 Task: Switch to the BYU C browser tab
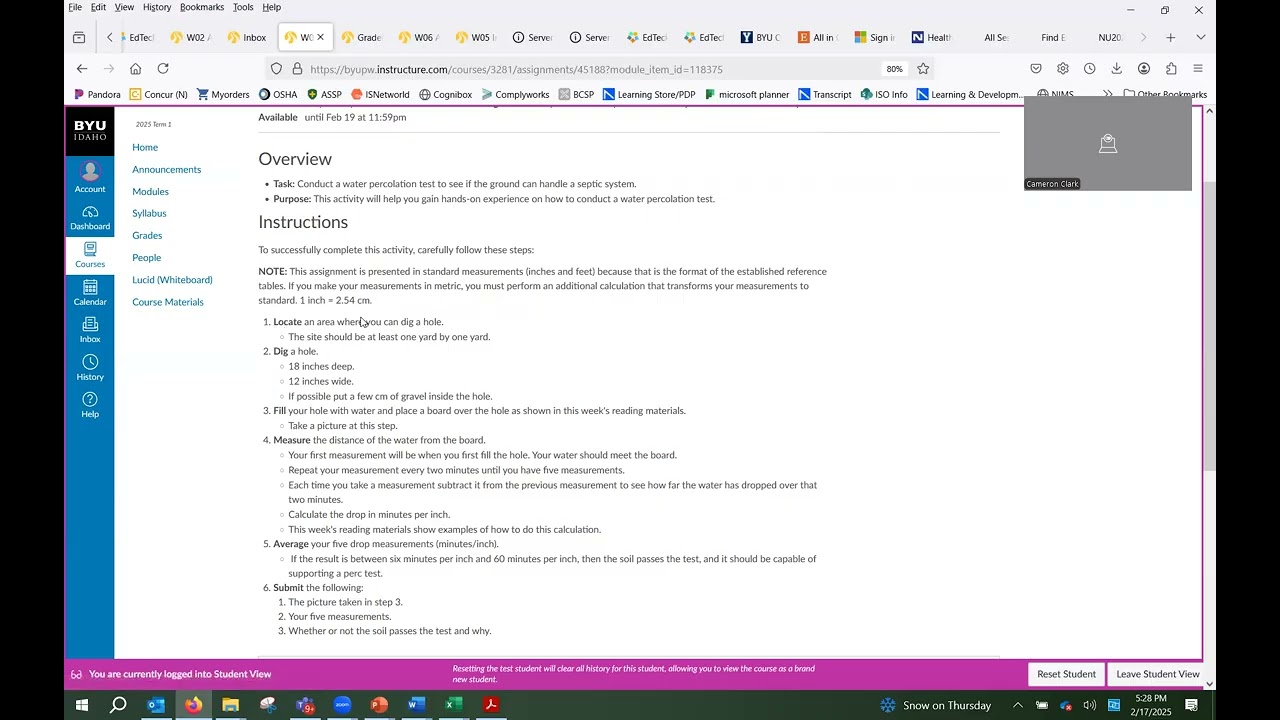pyautogui.click(x=760, y=38)
